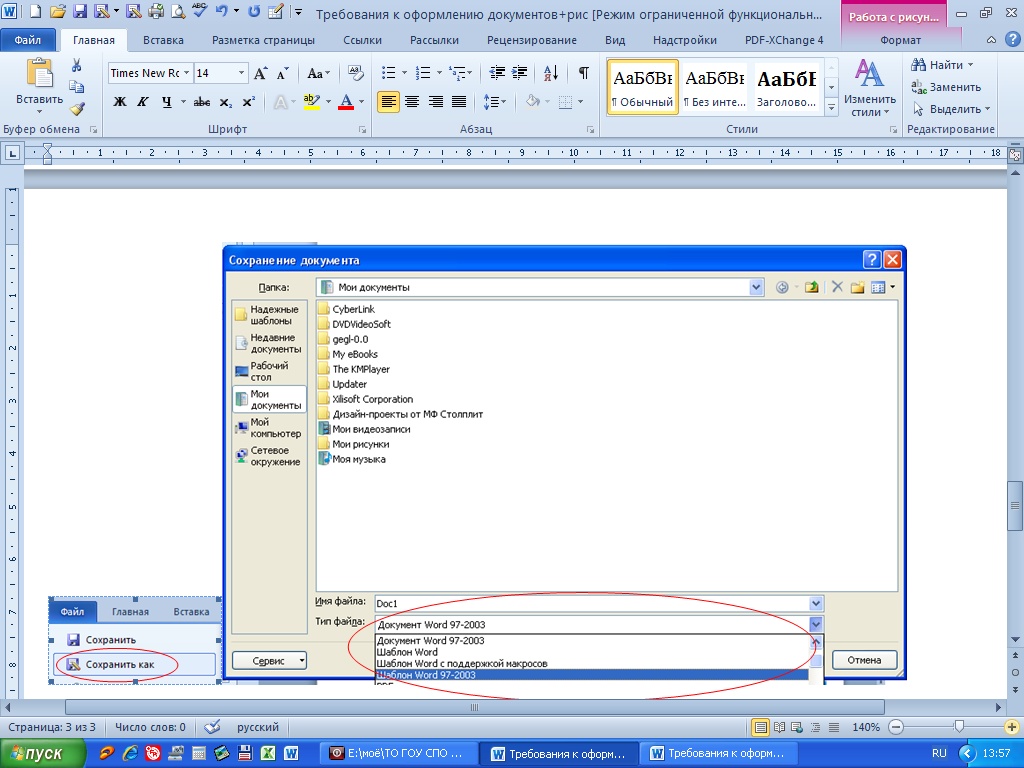Open the font size dropdown
This screenshot has width=1024, height=768.
click(241, 73)
